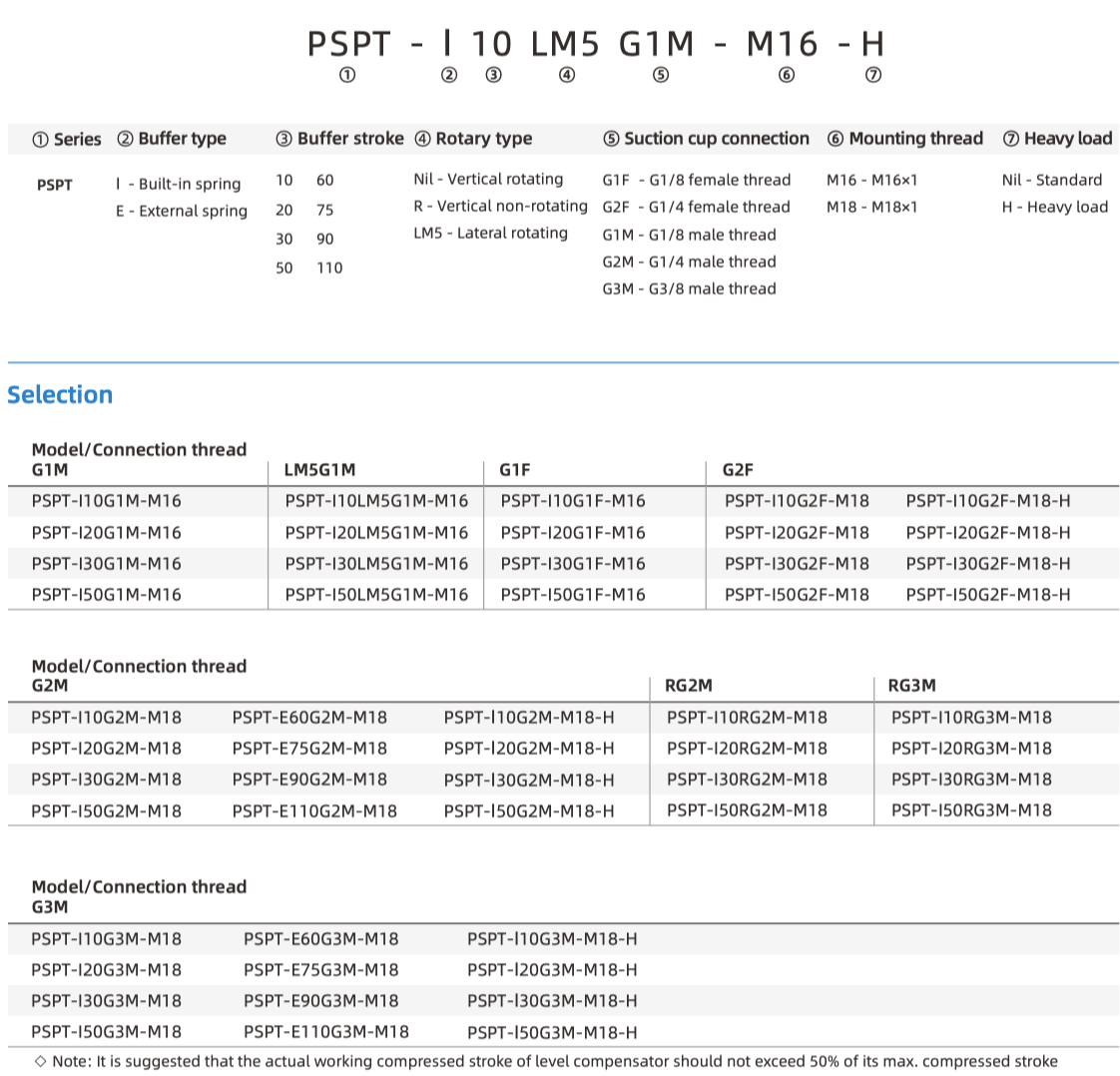The width and height of the screenshot is (1120, 1076).
Task: Click external spring PSPT-E75G2M-M18
Action: (x=309, y=749)
